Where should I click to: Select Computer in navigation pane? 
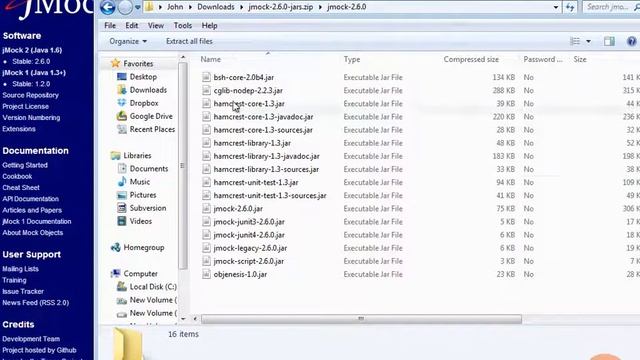(140, 273)
